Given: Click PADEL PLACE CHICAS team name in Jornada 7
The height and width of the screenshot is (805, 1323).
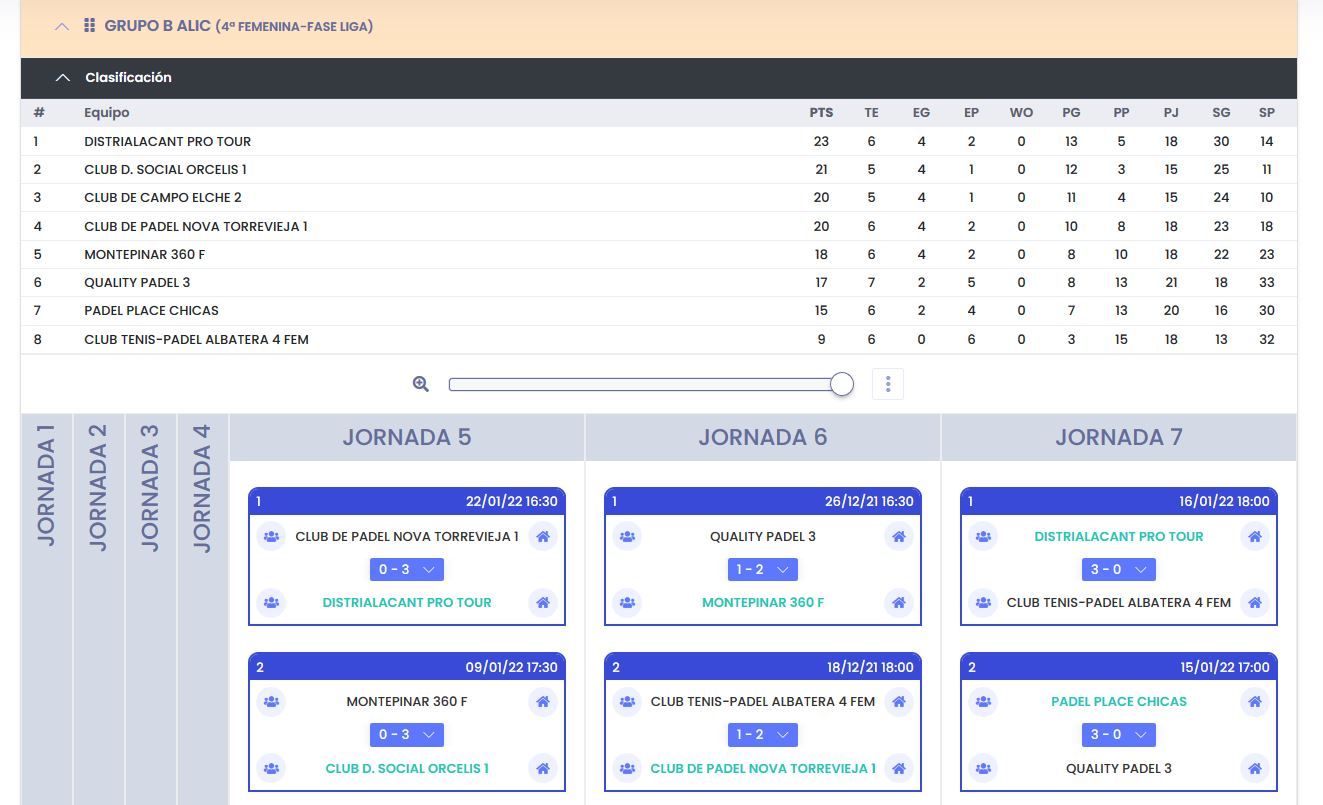Looking at the screenshot, I should [1119, 702].
